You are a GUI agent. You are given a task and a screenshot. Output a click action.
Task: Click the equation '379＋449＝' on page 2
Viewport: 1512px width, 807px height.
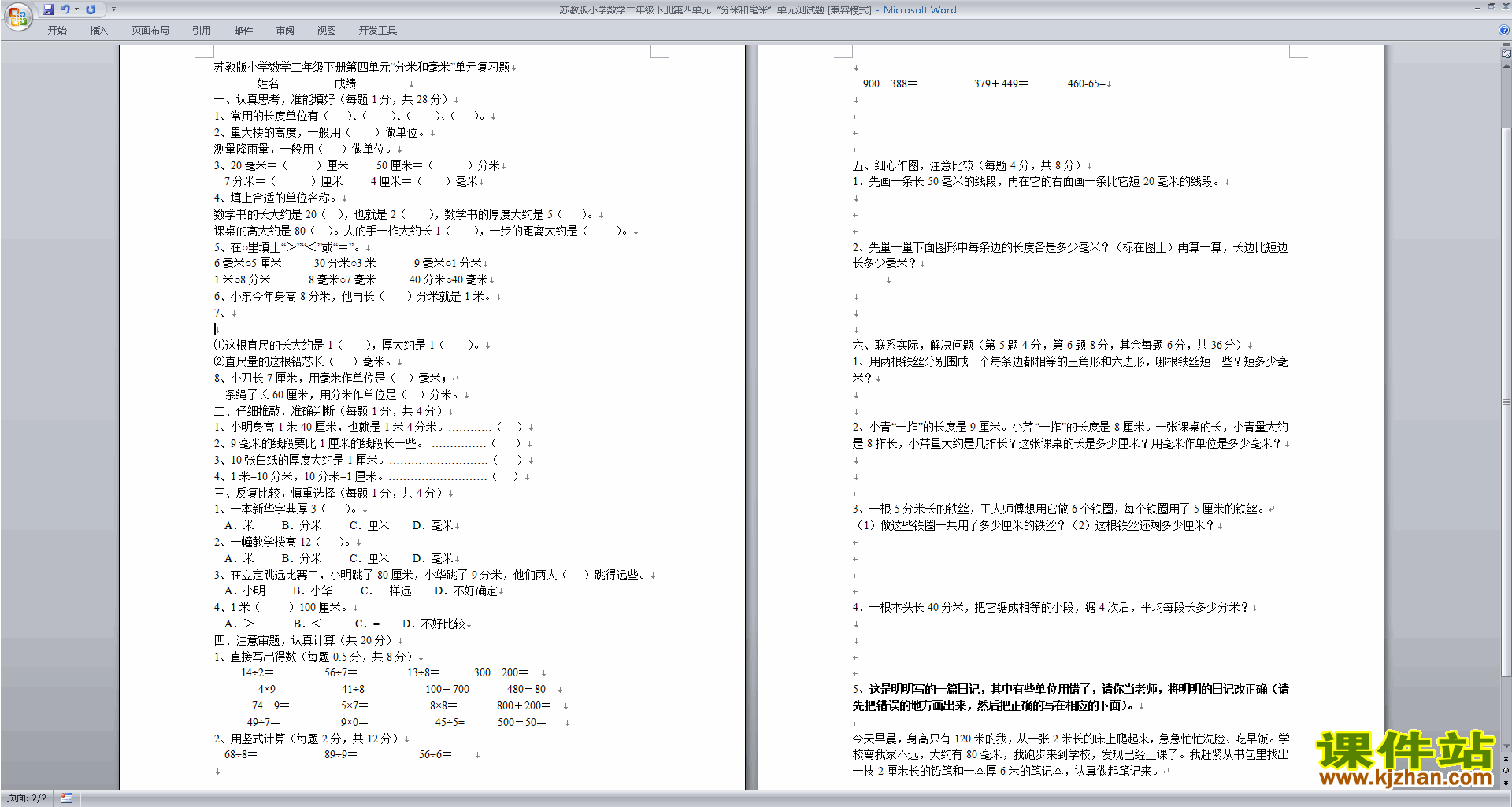pos(1001,83)
